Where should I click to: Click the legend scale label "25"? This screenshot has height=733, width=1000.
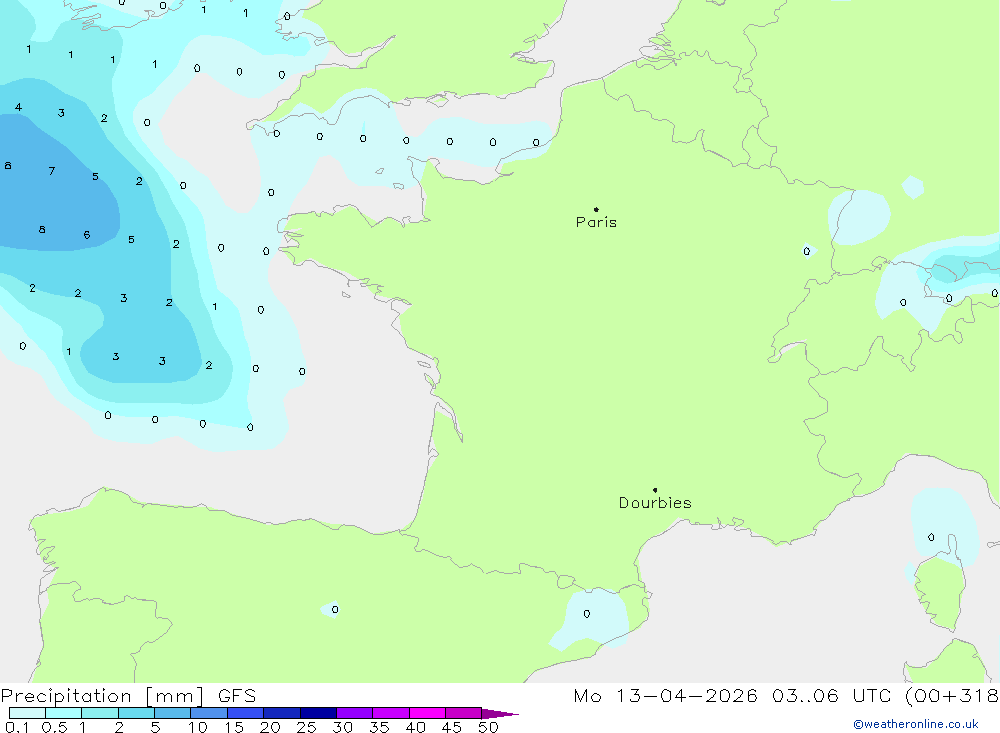pos(307,727)
